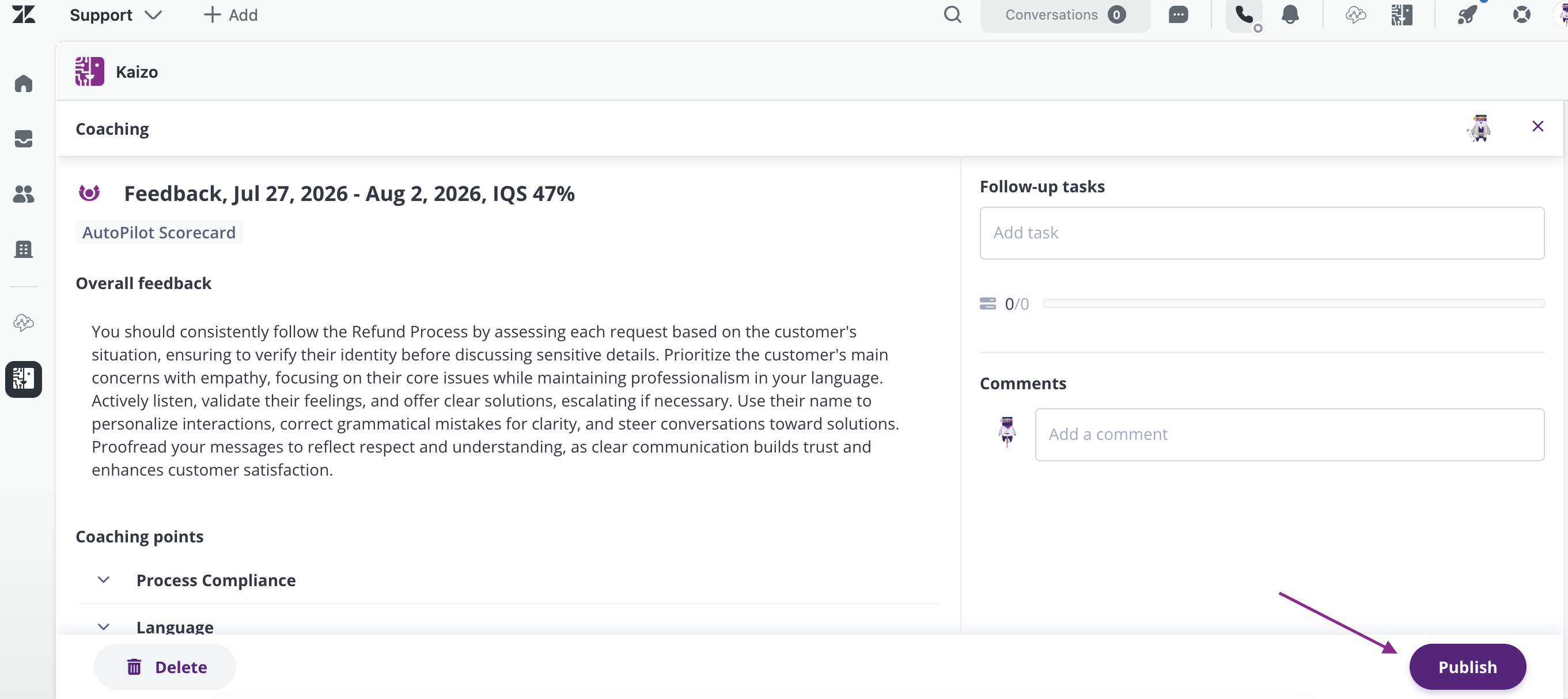Open the notifications bell icon

point(1290,14)
